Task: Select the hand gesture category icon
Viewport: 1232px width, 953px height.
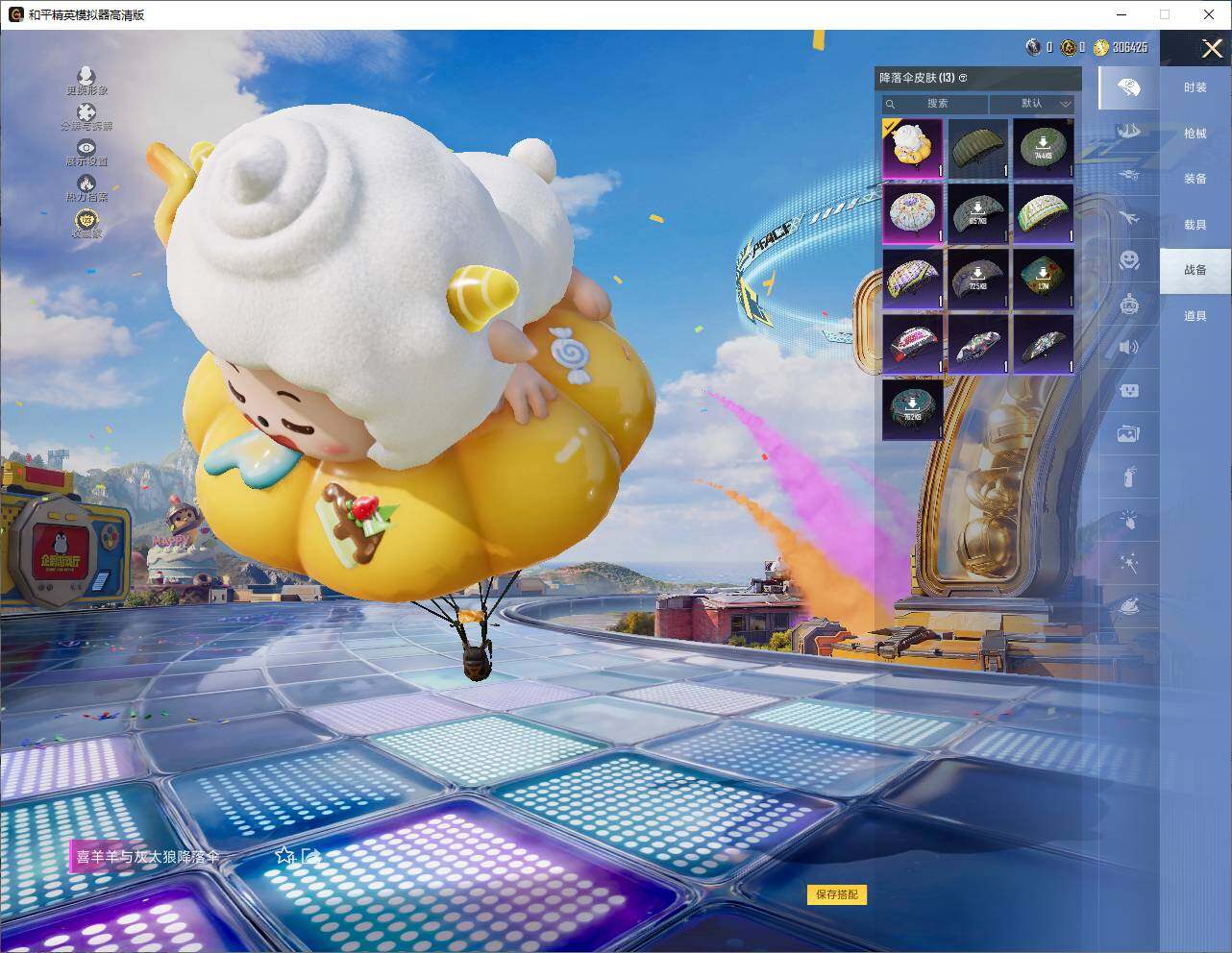Action: coord(1129,520)
